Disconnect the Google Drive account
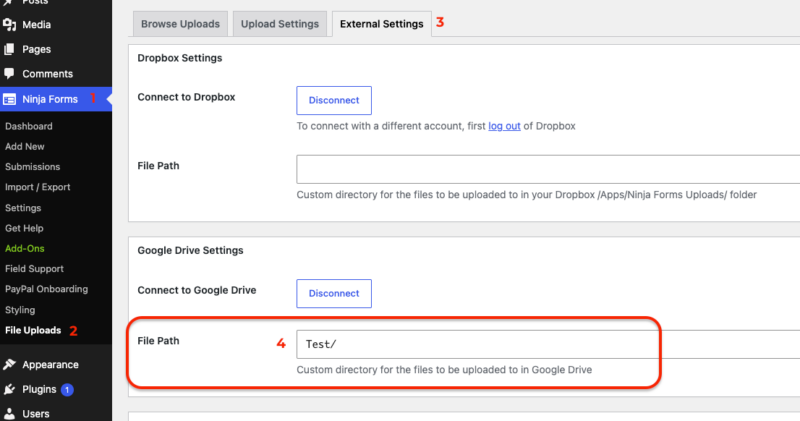Viewport: 800px width, 421px height. click(x=334, y=293)
